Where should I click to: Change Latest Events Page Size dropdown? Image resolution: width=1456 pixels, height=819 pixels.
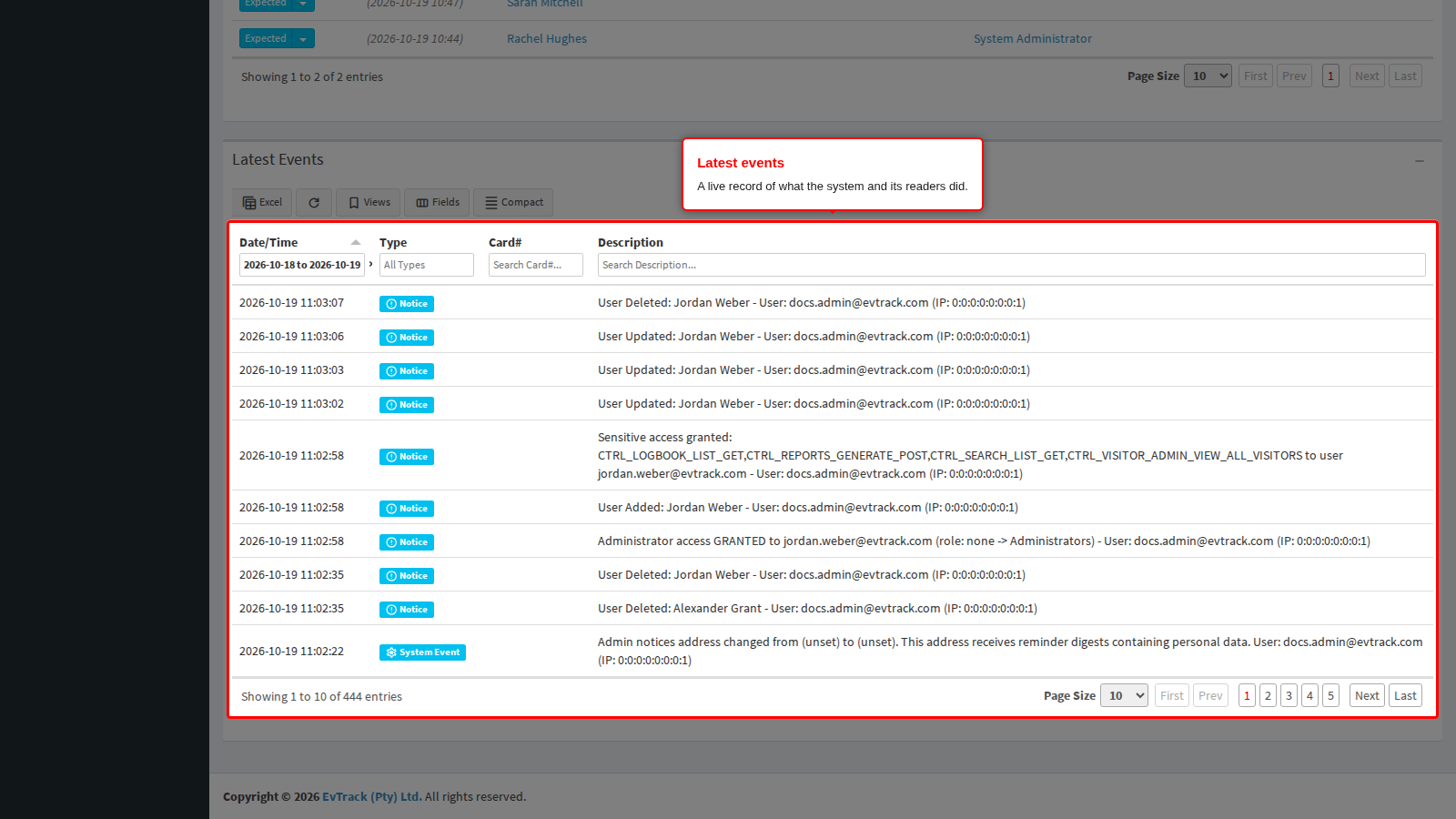1124,696
